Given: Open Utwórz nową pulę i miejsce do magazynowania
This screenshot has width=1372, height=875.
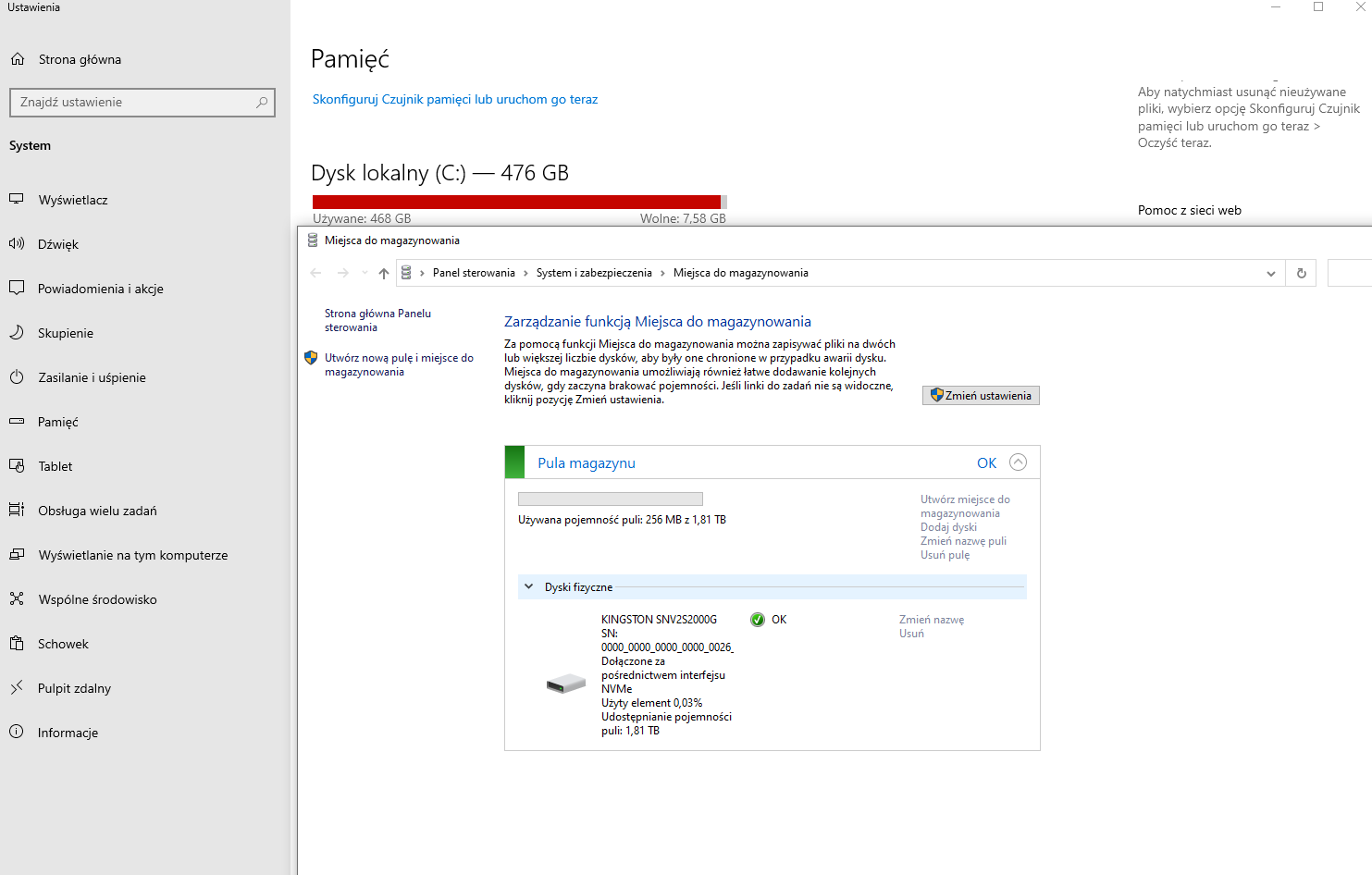Looking at the screenshot, I should point(399,364).
